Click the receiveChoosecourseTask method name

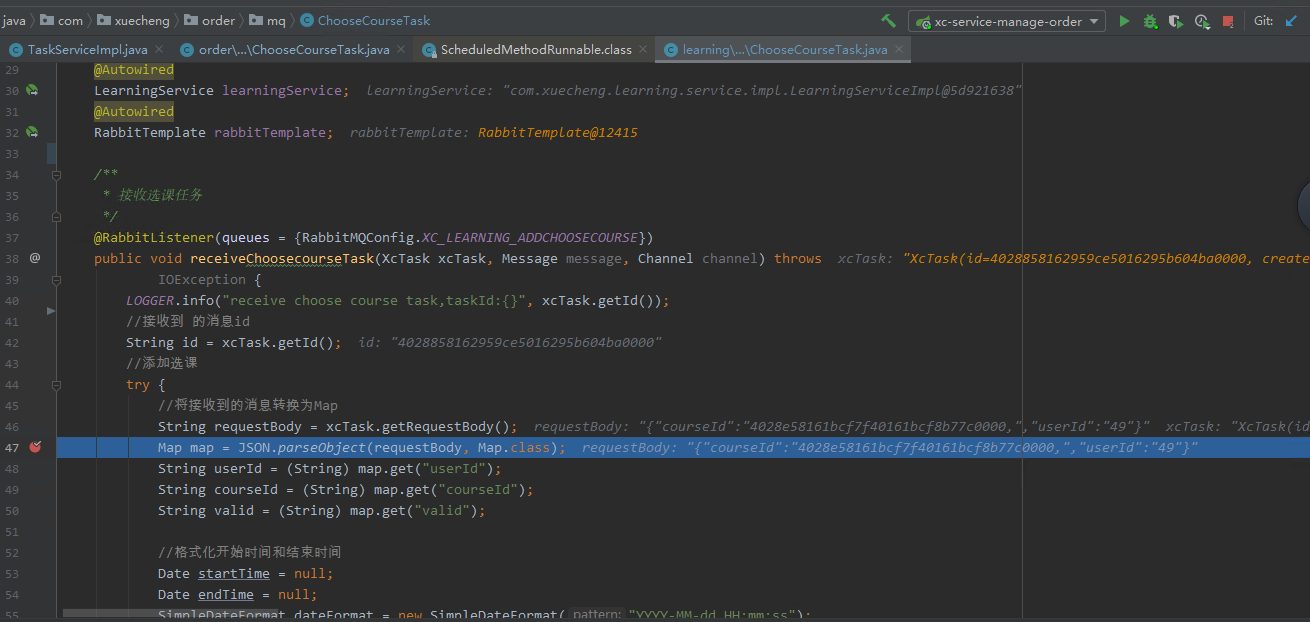tap(282, 258)
